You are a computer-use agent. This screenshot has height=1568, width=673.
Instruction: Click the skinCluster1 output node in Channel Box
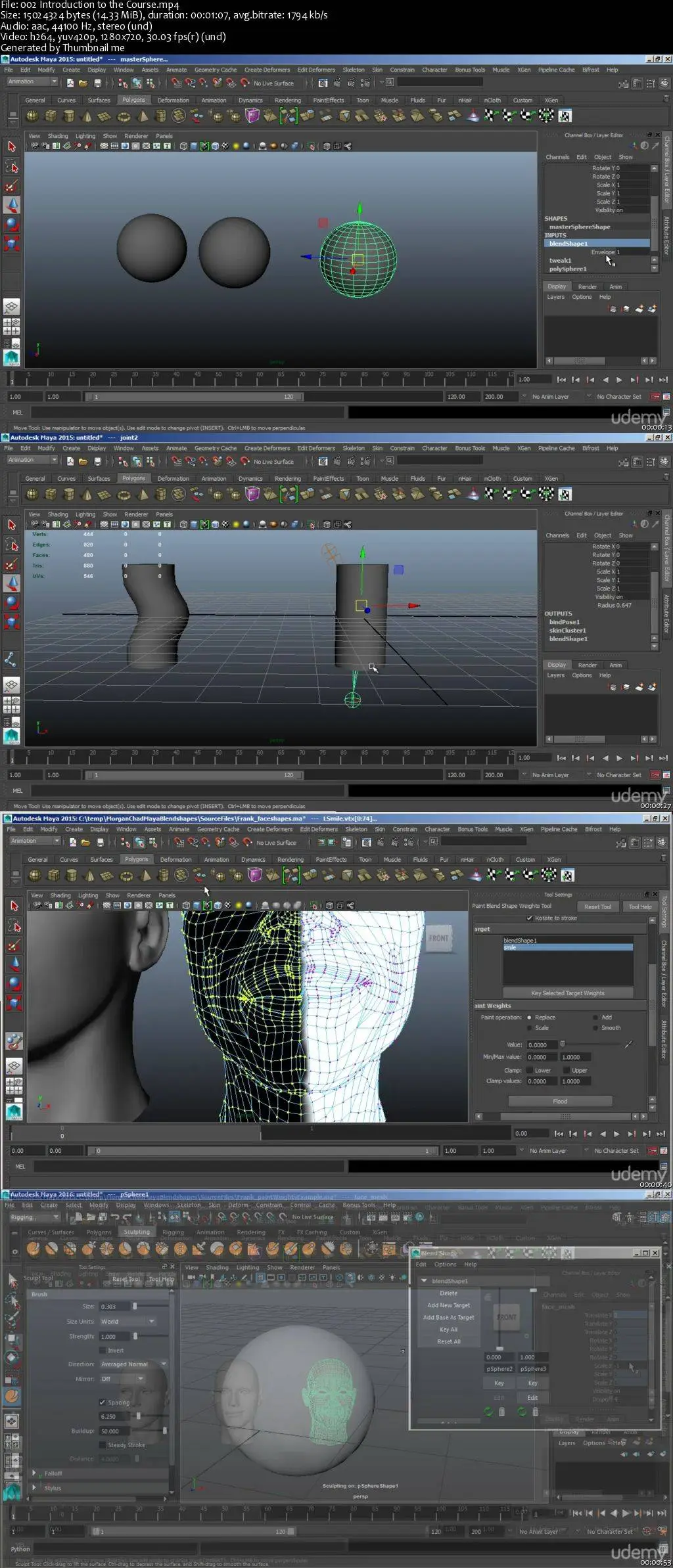pyautogui.click(x=567, y=630)
